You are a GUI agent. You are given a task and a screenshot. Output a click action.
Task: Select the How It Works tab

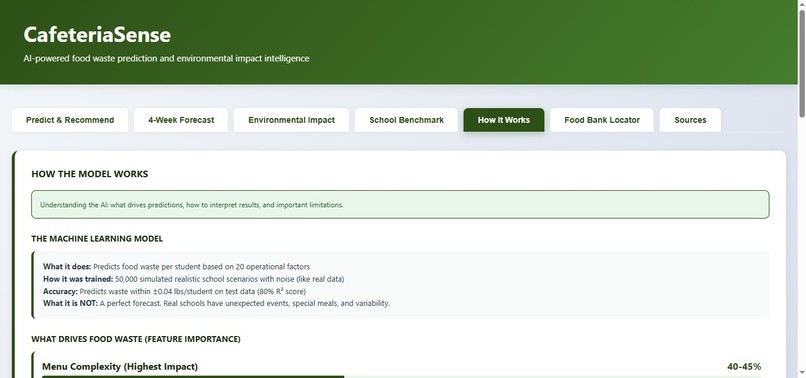(504, 120)
